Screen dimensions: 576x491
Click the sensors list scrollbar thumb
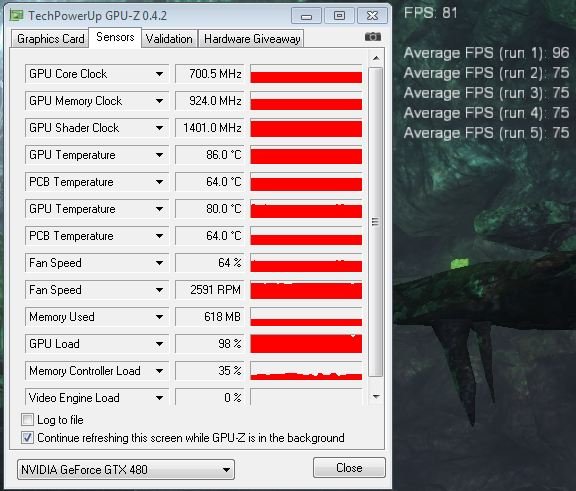[375, 222]
